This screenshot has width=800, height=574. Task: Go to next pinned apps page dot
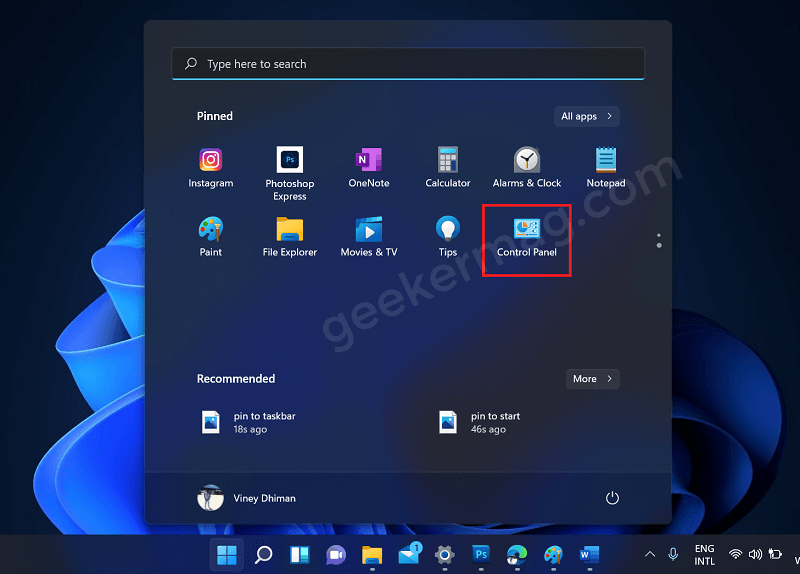(659, 245)
